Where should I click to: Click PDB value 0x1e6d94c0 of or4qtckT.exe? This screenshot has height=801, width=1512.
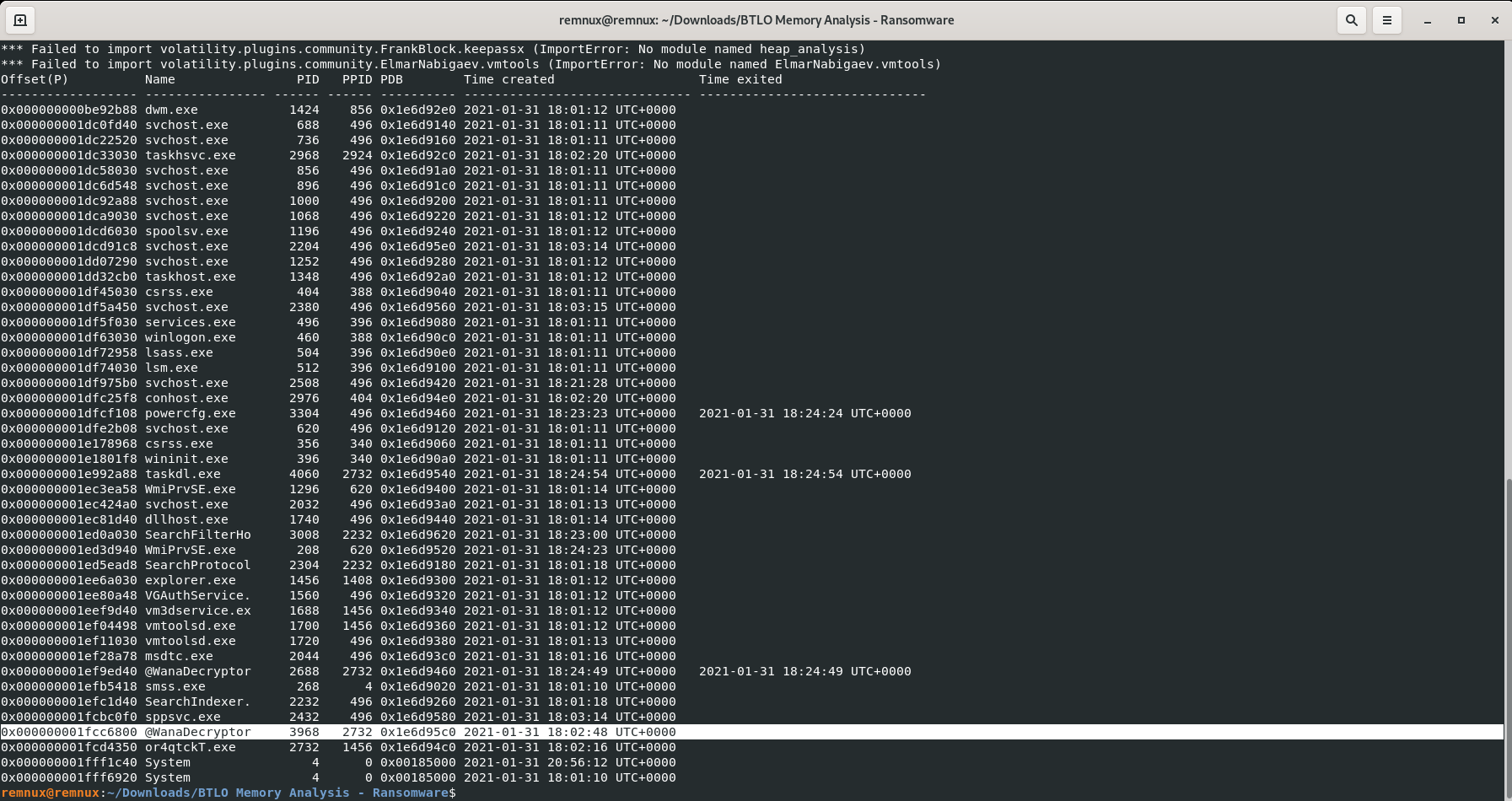418,747
